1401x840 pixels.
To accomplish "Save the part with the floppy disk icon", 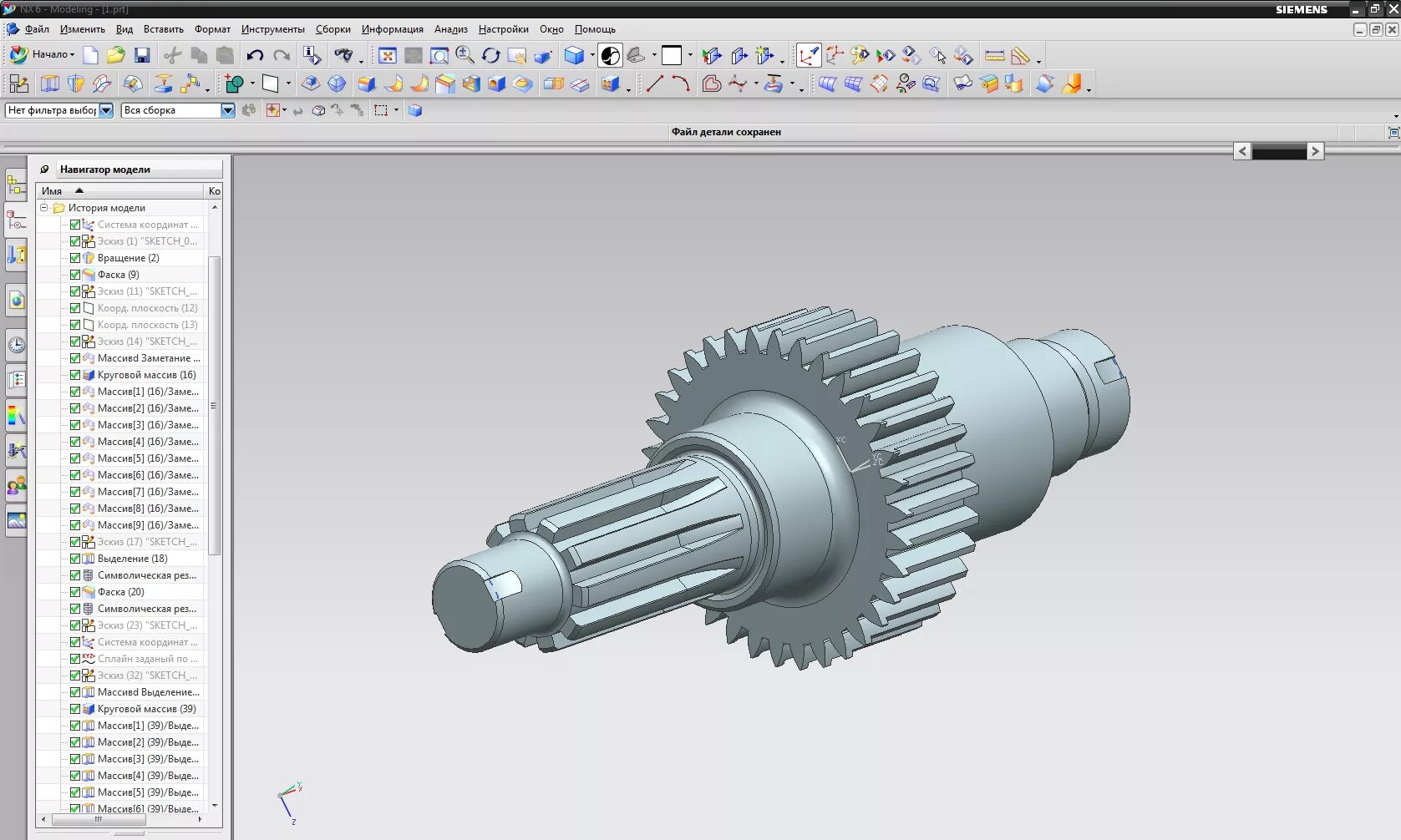I will (142, 55).
